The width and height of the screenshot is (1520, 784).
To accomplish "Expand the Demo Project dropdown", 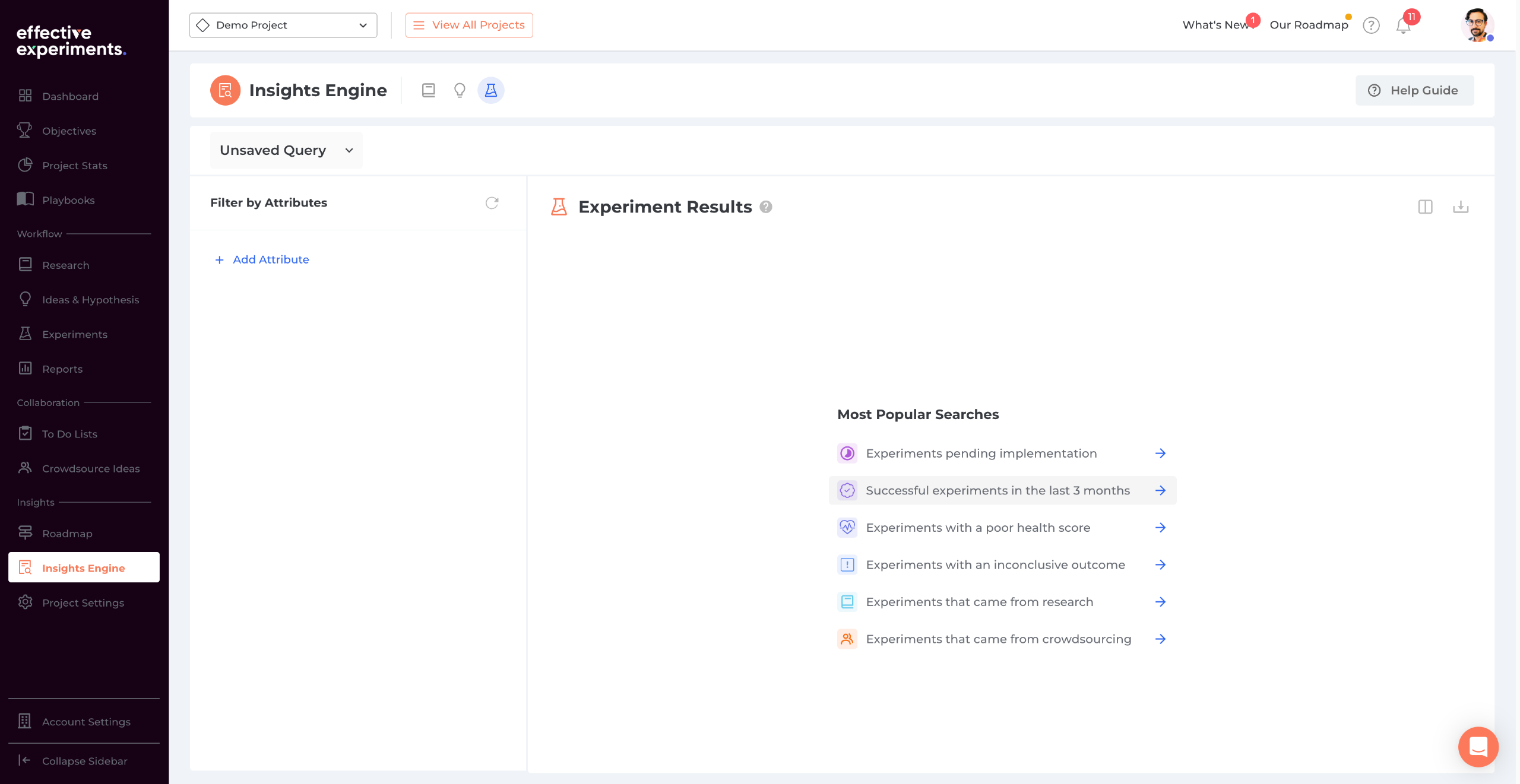I will [283, 25].
